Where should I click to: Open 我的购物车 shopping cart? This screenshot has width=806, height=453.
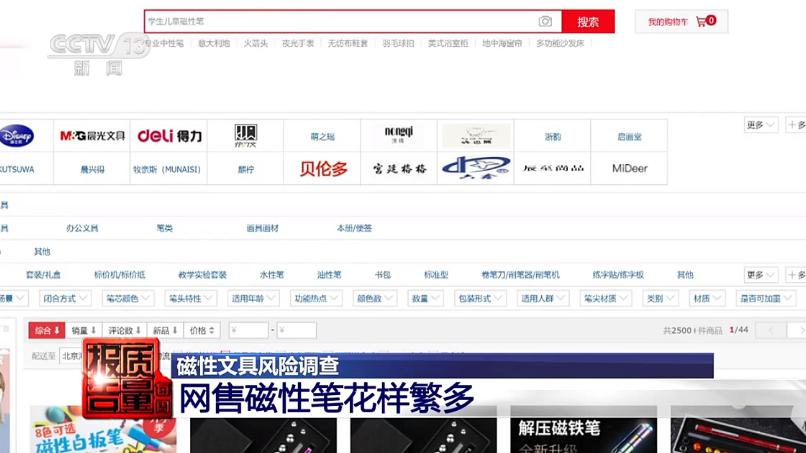[682, 22]
